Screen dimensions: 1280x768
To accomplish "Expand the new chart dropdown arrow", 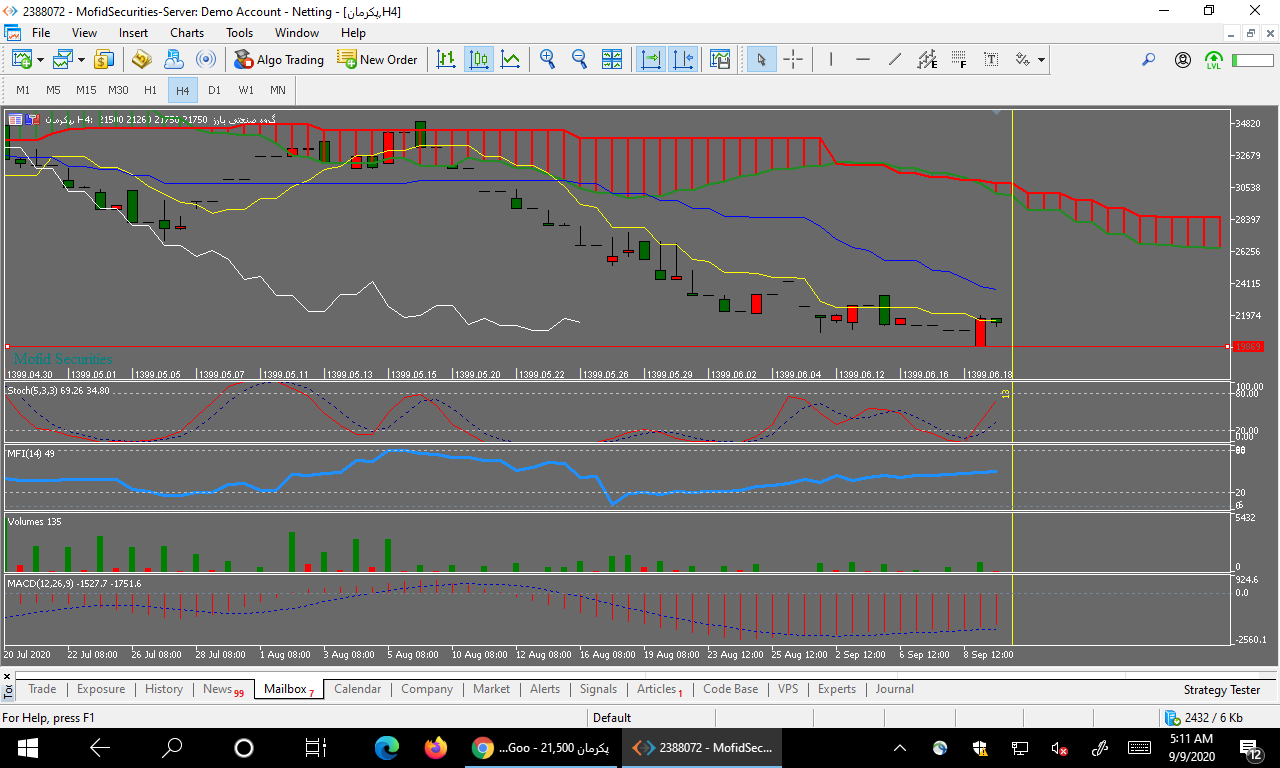I will point(40,60).
